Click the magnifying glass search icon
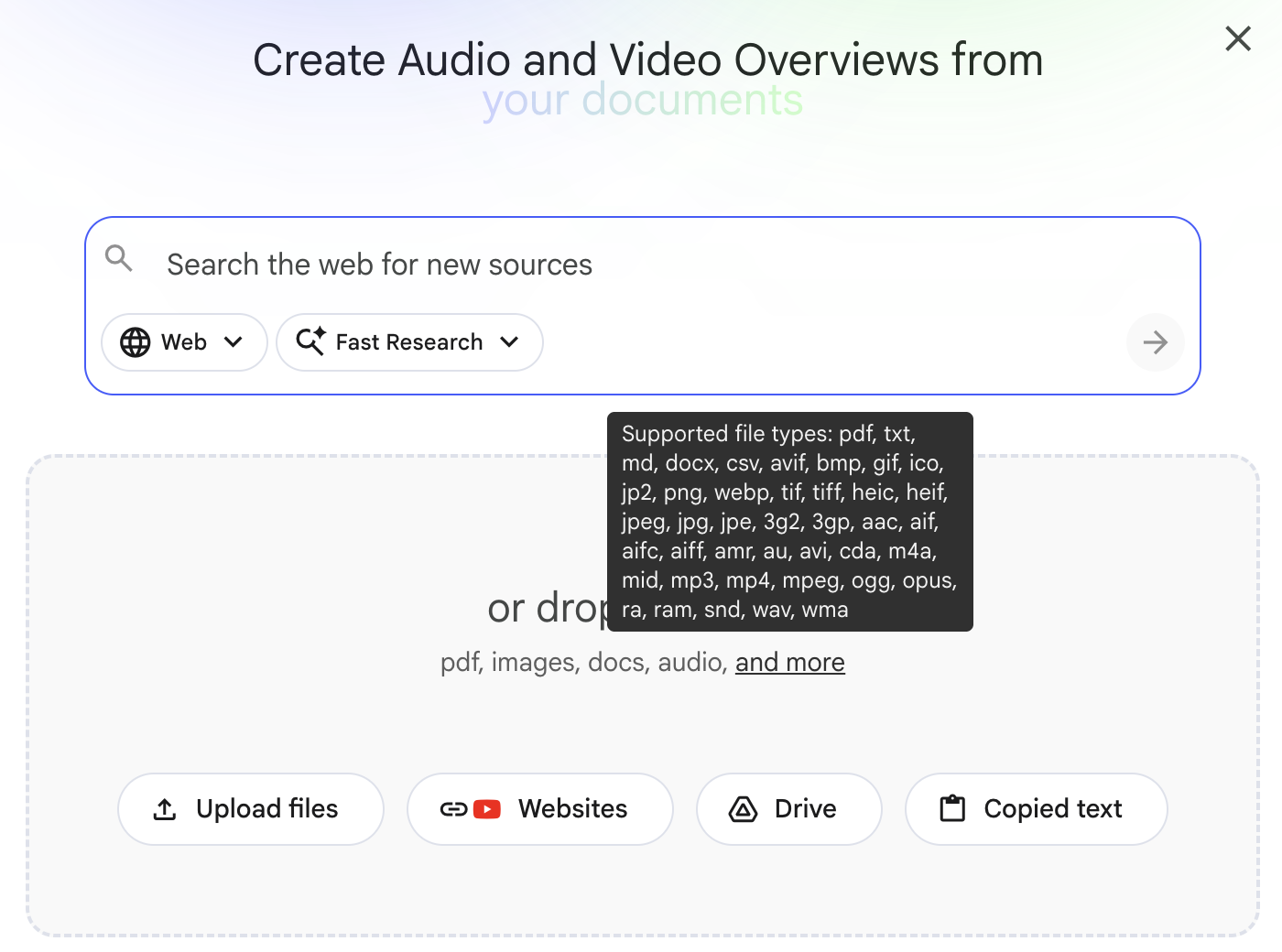The height and width of the screenshot is (952, 1282). point(119,259)
